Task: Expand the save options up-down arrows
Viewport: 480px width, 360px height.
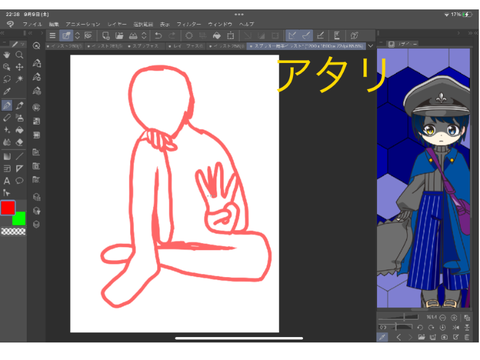Action: [x=144, y=35]
